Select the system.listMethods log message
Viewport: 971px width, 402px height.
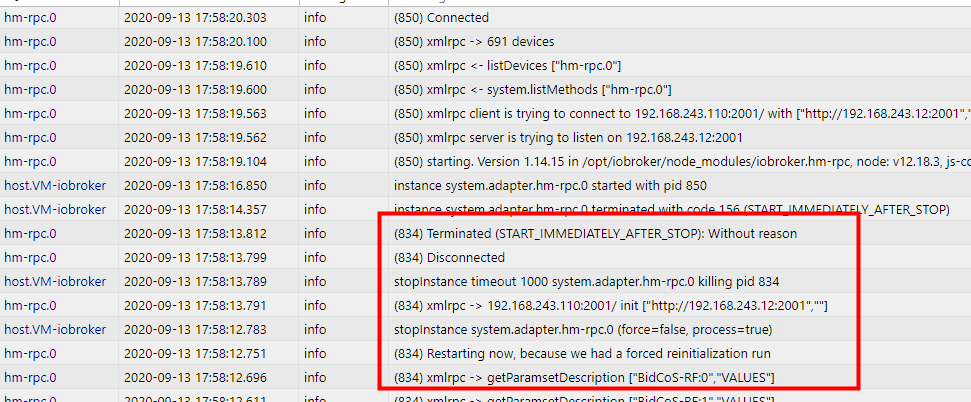532,90
